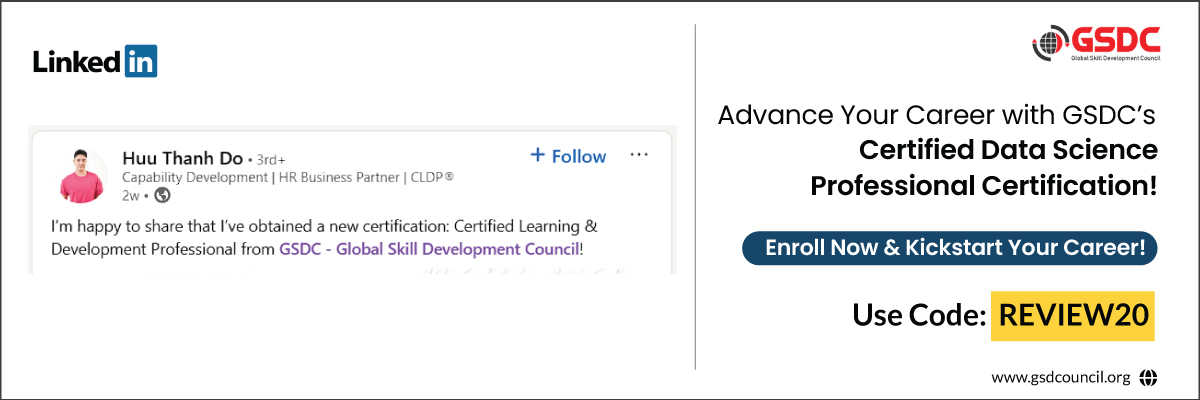1200x400 pixels.
Task: Visit the www.gsdcouncil.org website link
Action: click(1061, 377)
